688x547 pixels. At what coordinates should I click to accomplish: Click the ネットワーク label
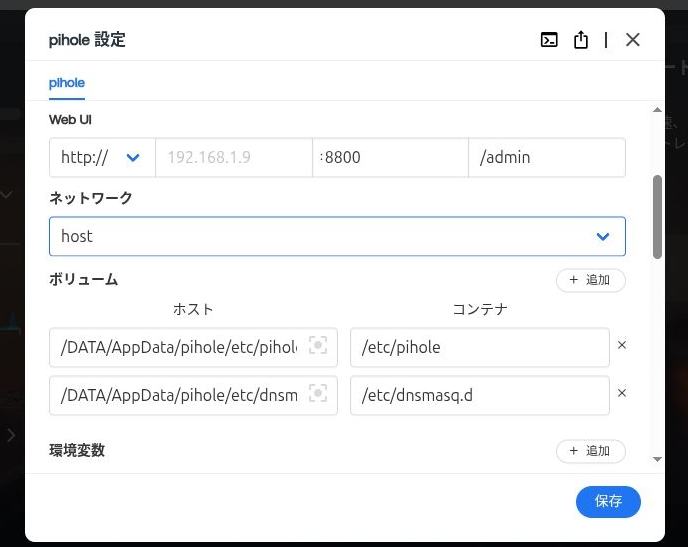tap(90, 198)
